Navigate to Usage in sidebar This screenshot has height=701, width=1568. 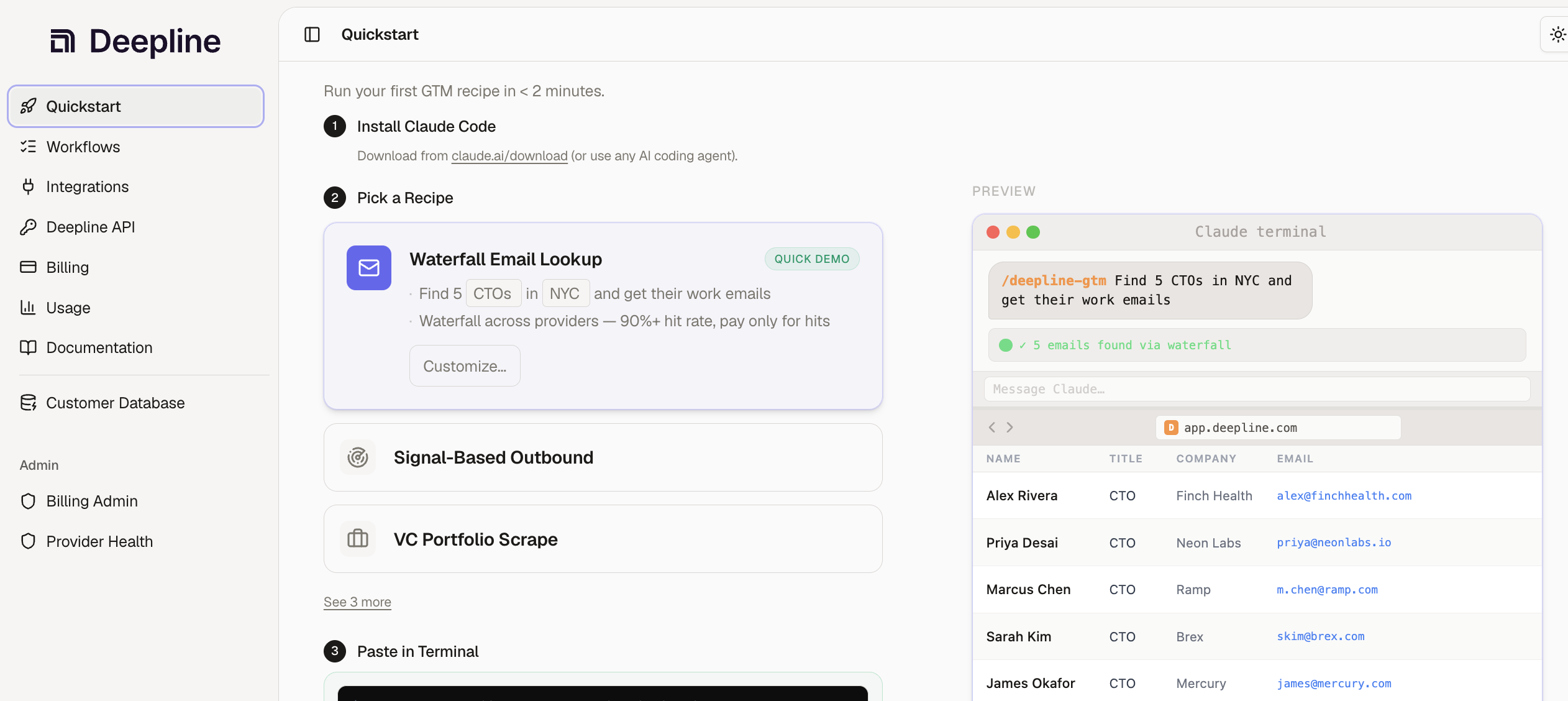135,308
